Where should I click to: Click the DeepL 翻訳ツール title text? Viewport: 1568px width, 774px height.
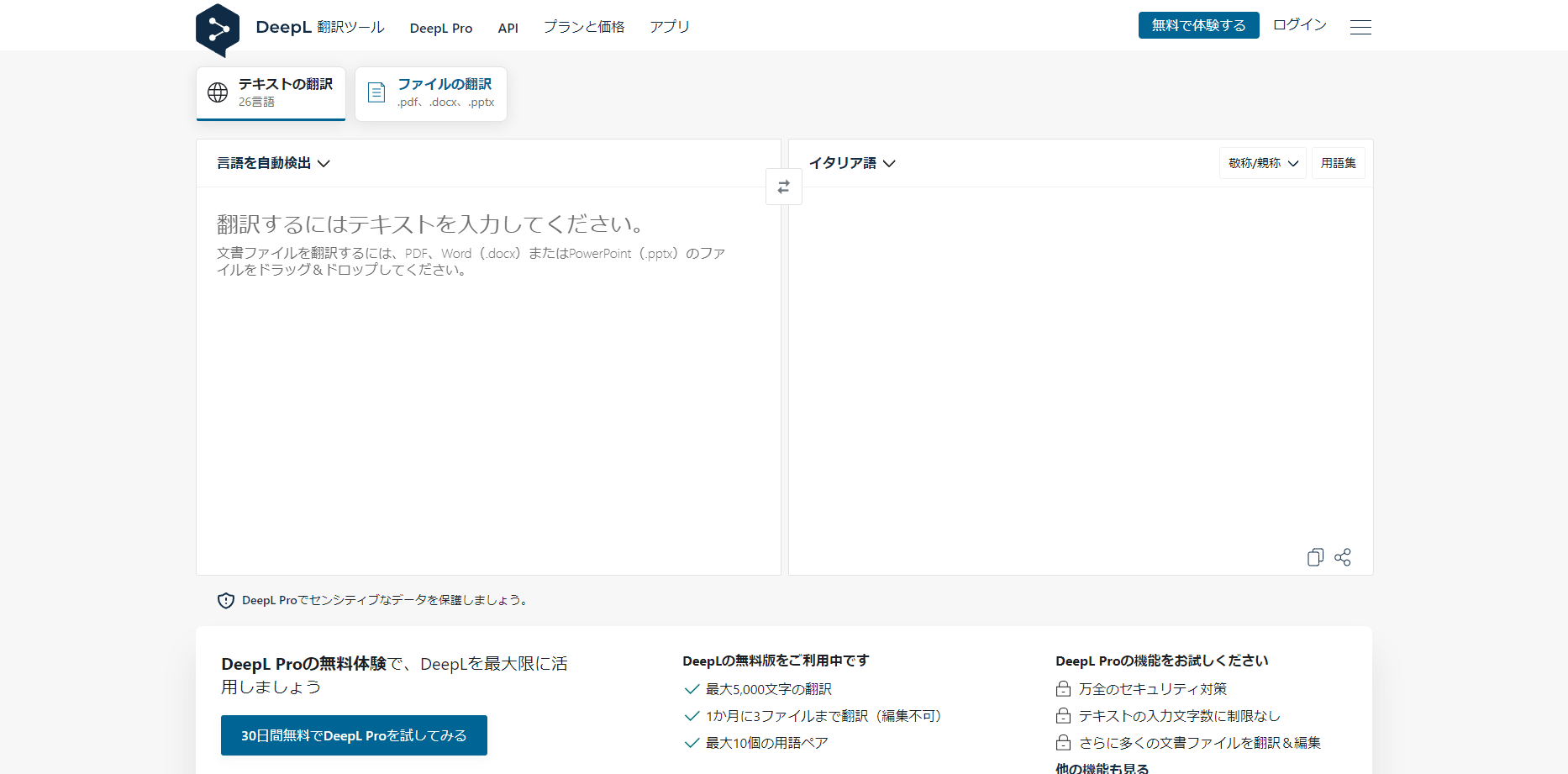coord(320,27)
